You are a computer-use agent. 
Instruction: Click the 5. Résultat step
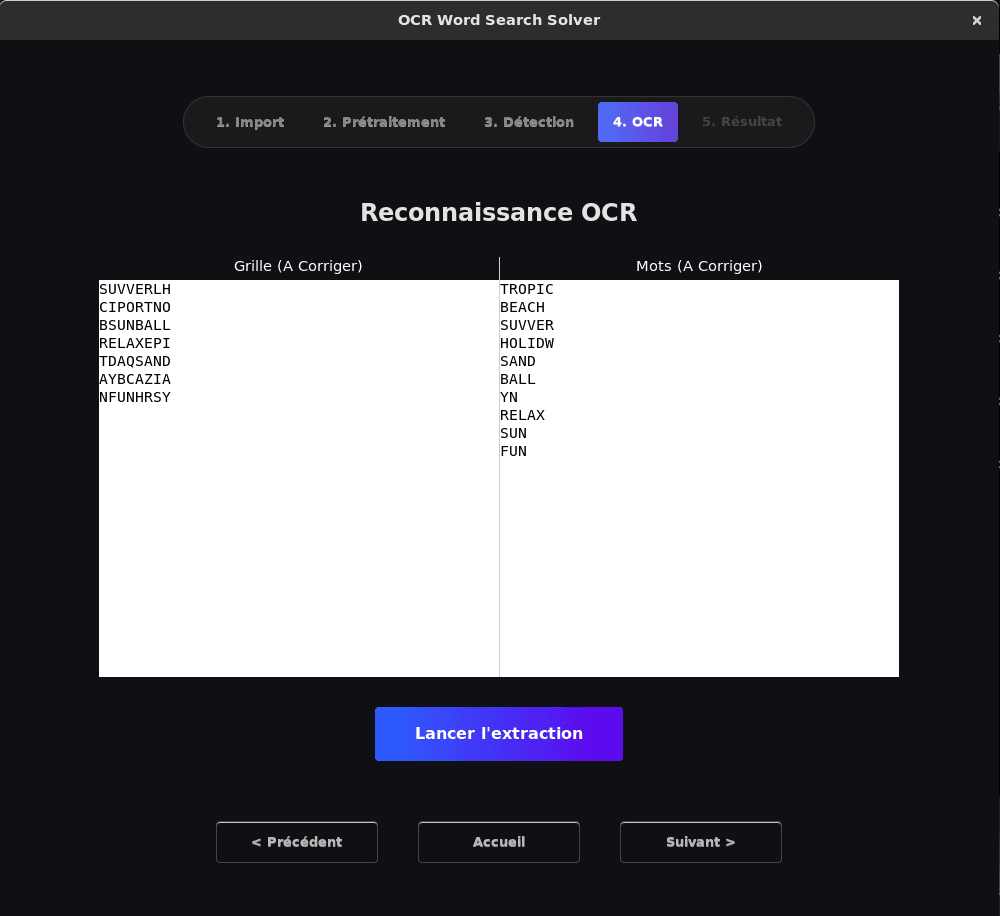742,122
